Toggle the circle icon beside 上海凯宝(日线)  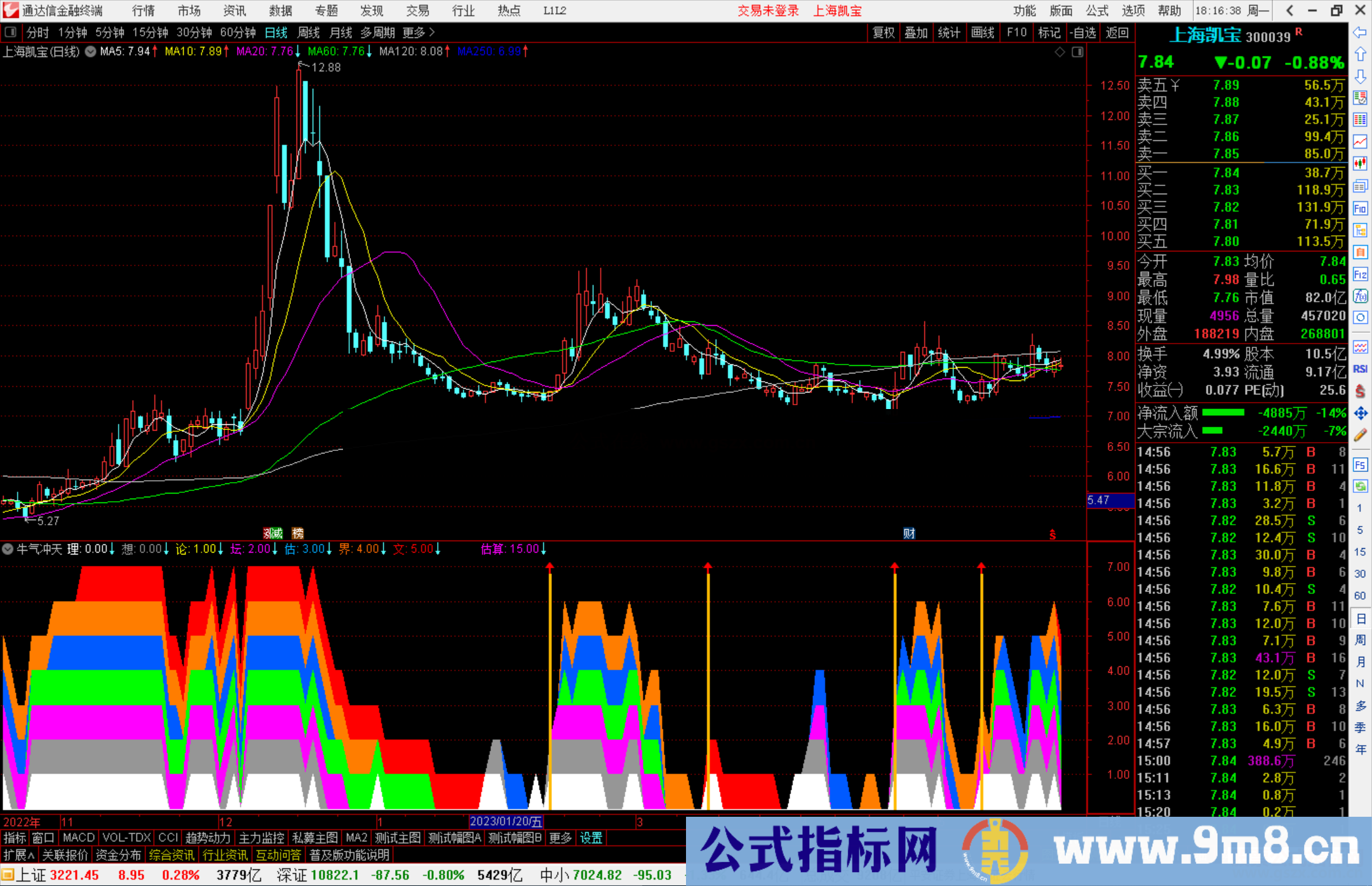(90, 52)
